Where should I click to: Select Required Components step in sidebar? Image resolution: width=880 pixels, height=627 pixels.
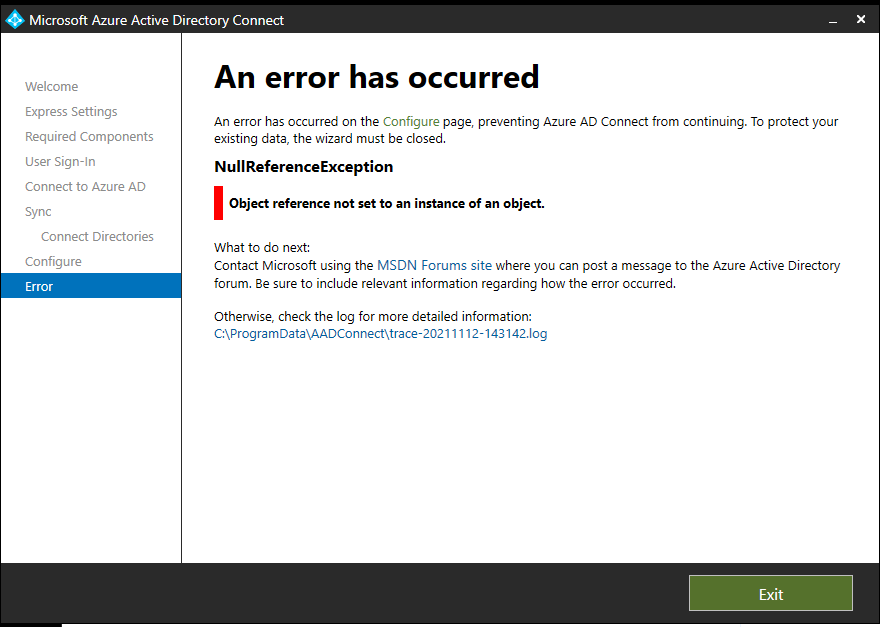click(89, 136)
